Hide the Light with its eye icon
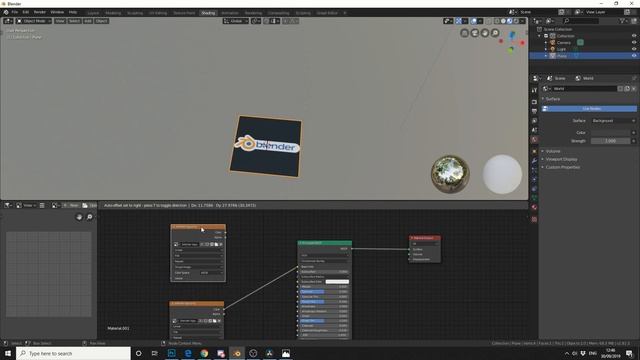This screenshot has width=640, height=360. [x=634, y=49]
